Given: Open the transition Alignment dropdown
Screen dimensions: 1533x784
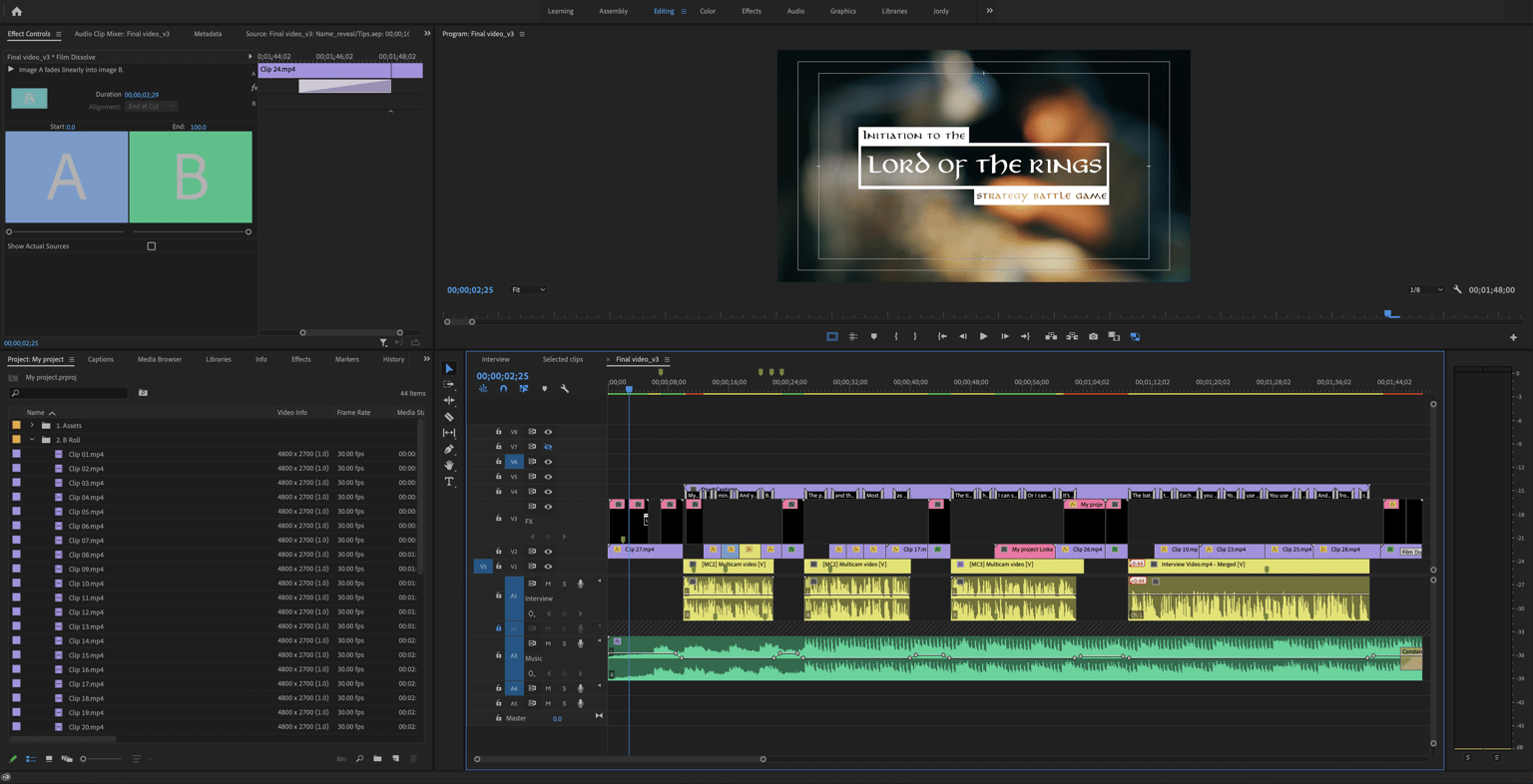Looking at the screenshot, I should [152, 107].
